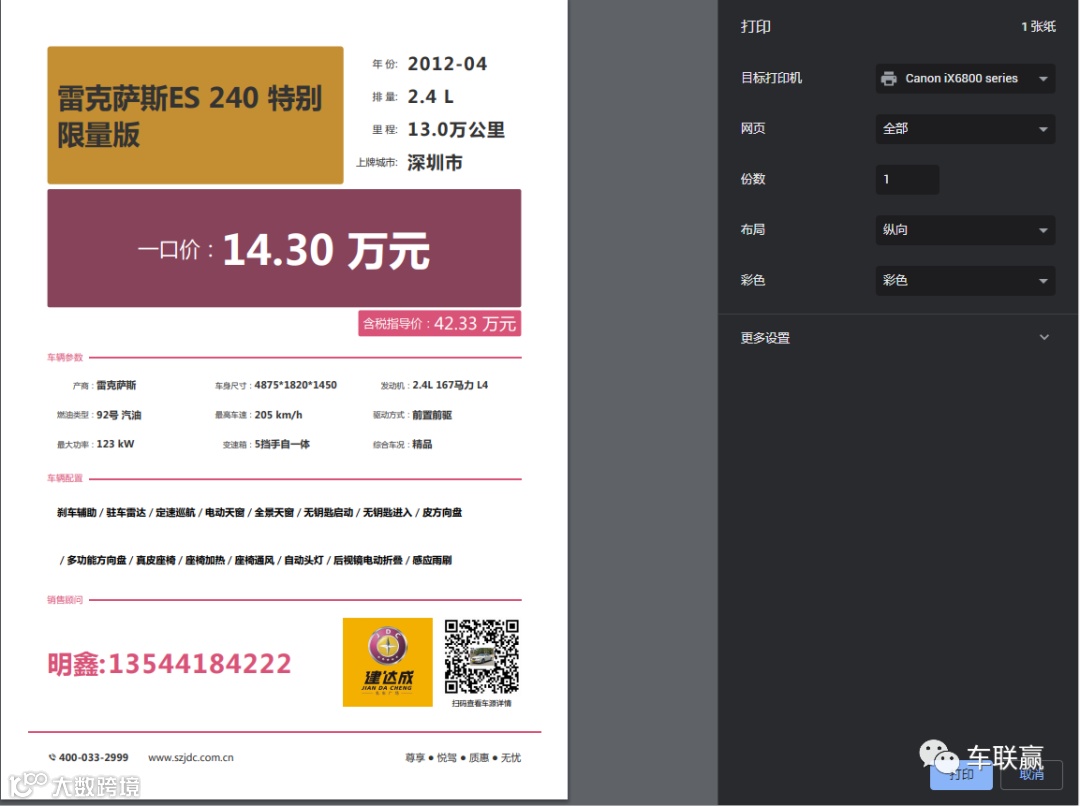The height and width of the screenshot is (806, 1080).
Task: Click the slogan 尊享 悦驾 质惠 无忧
Action: (x=463, y=758)
